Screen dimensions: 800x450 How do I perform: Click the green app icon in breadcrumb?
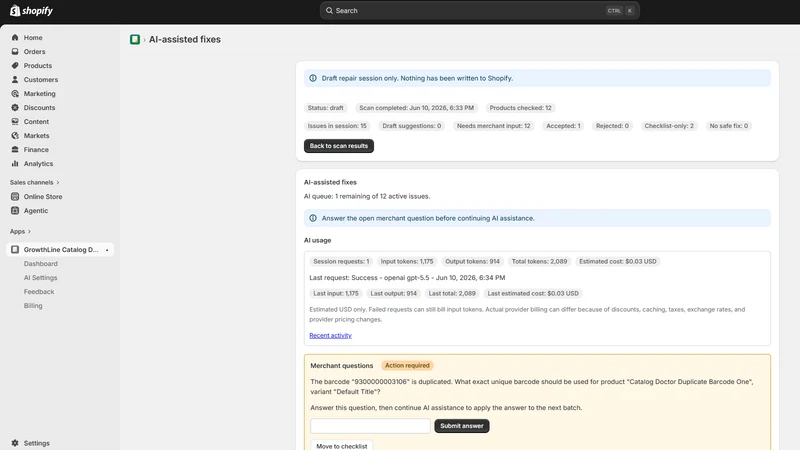coord(135,39)
